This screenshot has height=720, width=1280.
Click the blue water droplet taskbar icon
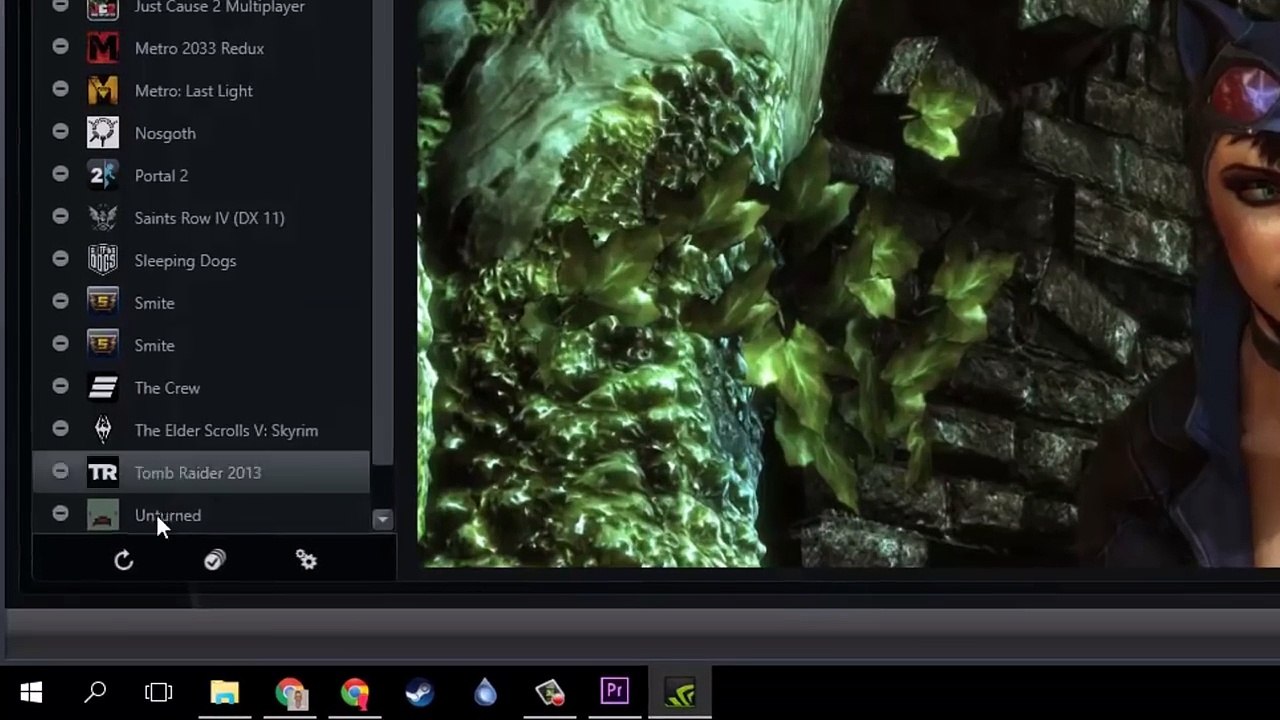click(x=485, y=692)
